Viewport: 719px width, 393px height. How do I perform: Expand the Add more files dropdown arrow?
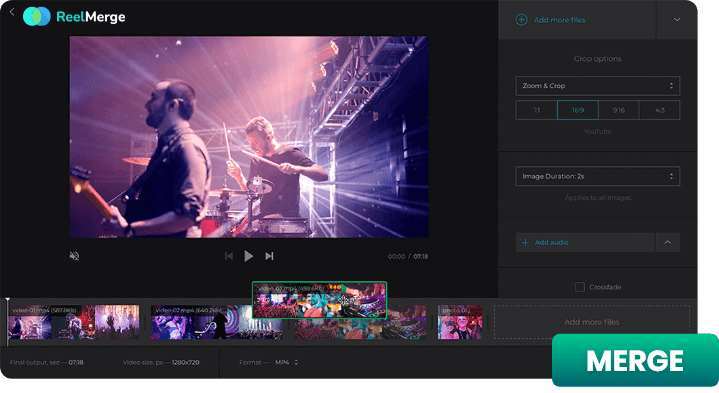tap(677, 20)
